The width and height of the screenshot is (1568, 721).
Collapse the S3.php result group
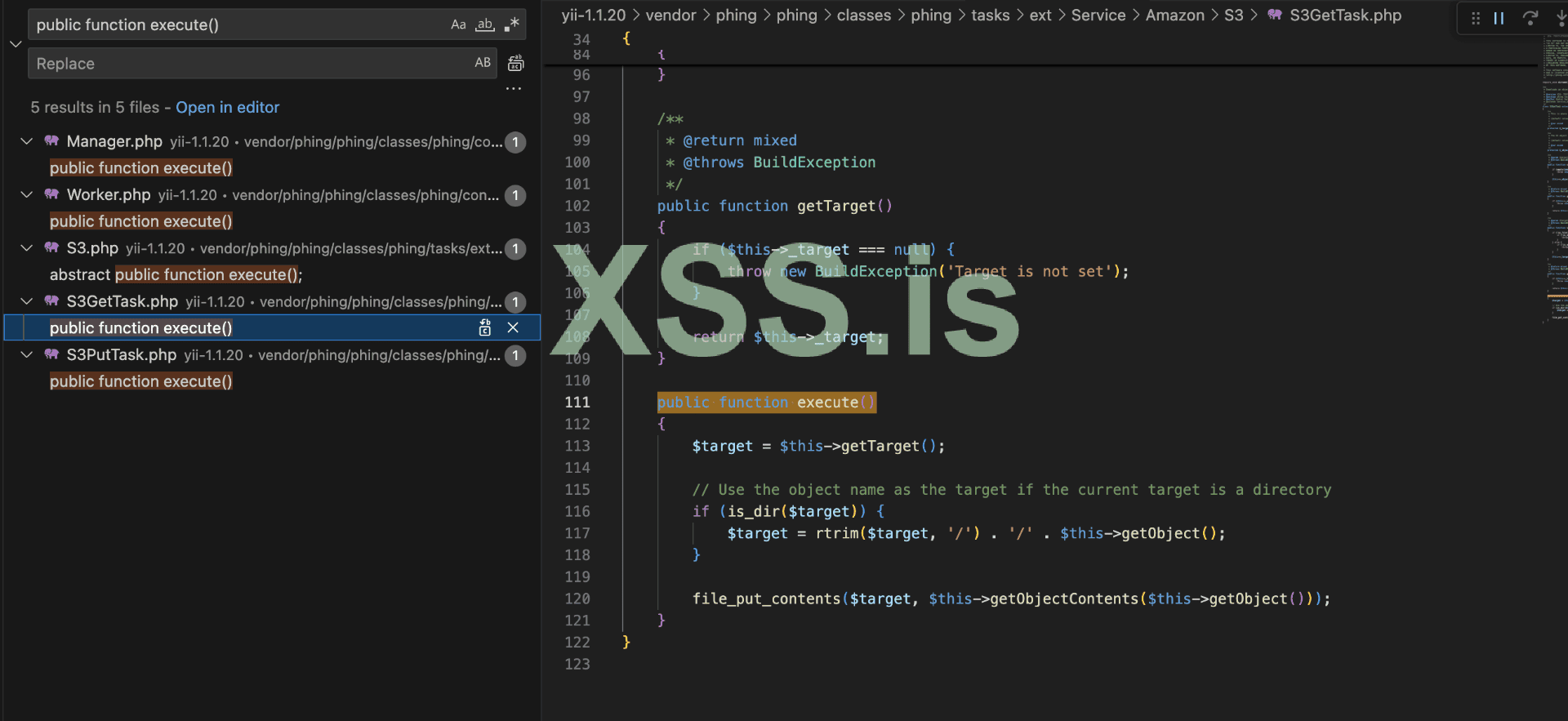coord(27,247)
